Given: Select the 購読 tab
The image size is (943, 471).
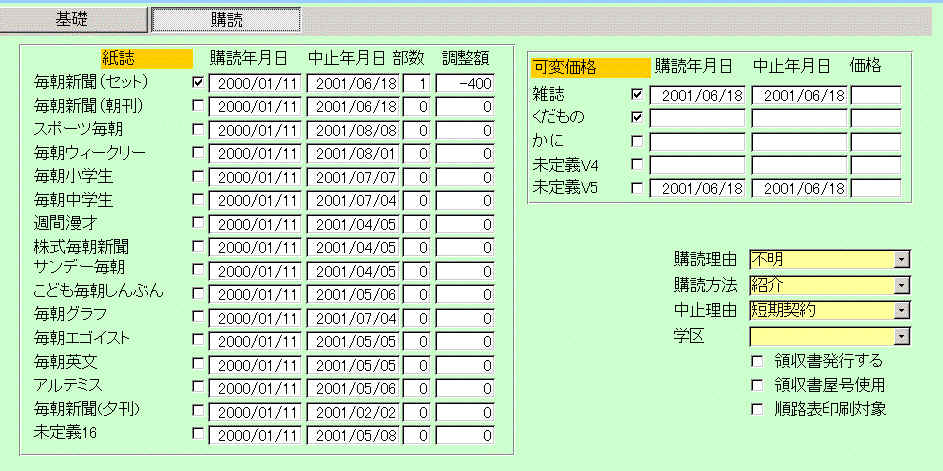Looking at the screenshot, I should tap(226, 20).
